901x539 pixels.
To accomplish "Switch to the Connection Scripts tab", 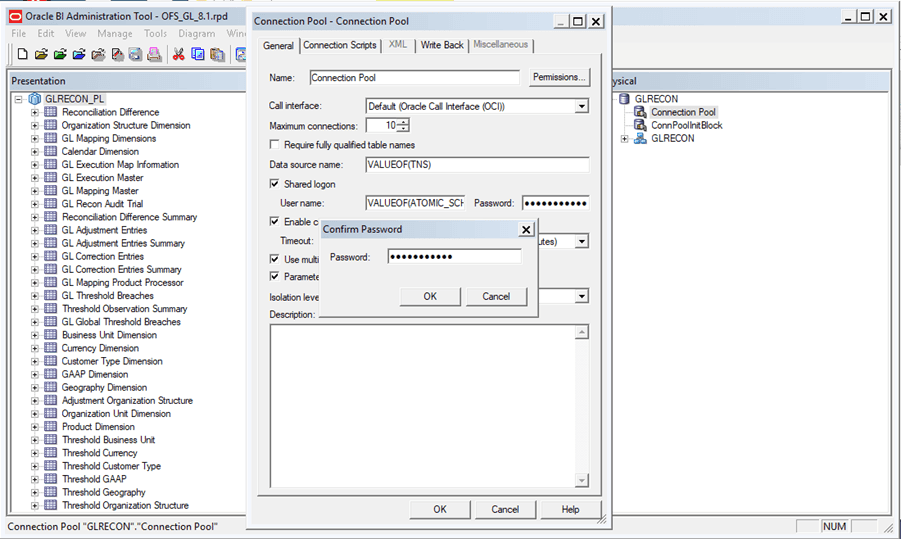I will (340, 45).
